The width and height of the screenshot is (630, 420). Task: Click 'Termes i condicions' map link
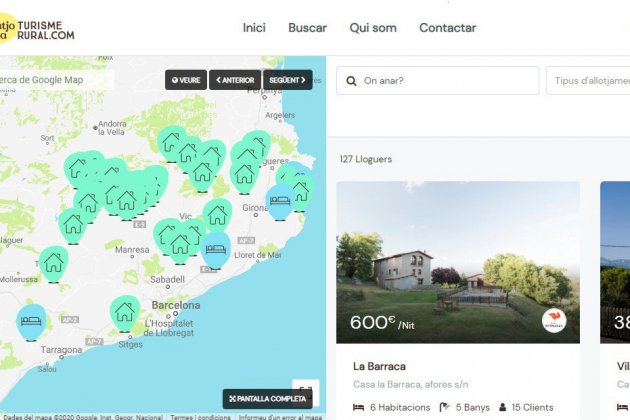click(x=200, y=417)
